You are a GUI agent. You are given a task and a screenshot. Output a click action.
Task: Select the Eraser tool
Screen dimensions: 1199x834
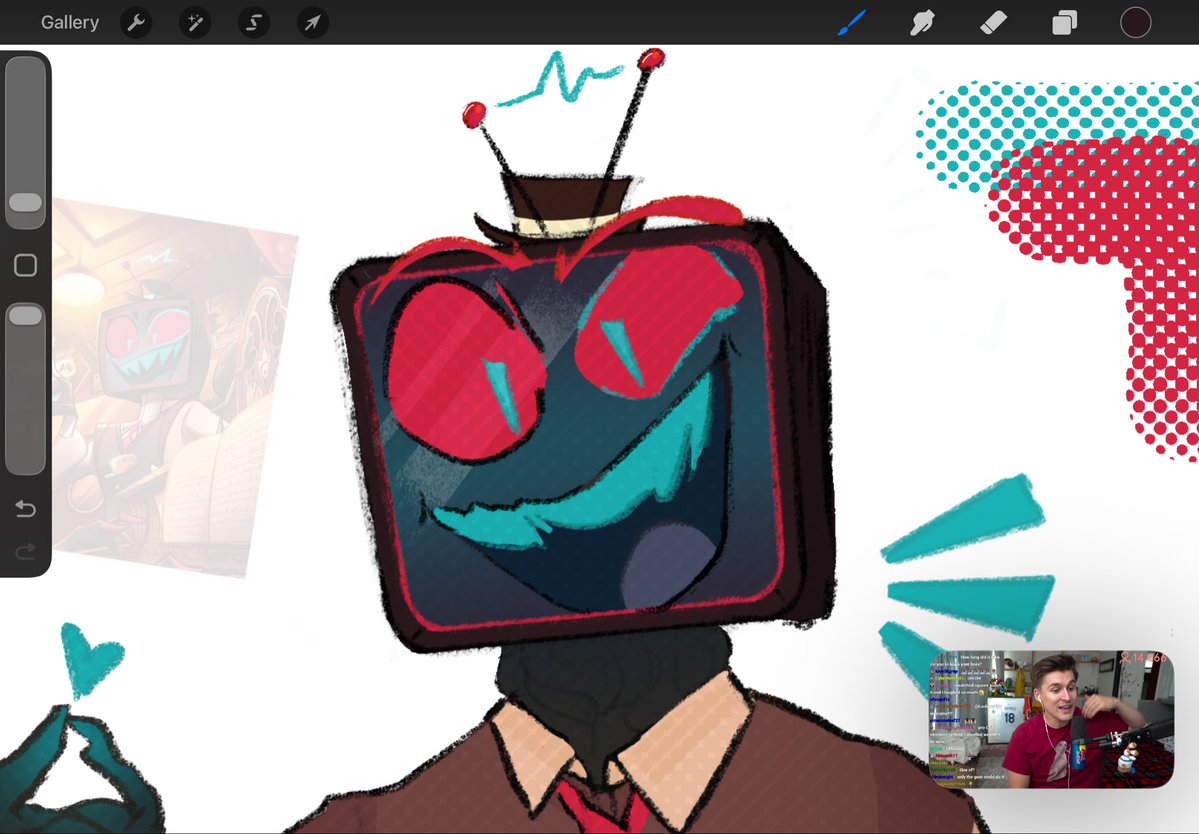[x=993, y=23]
